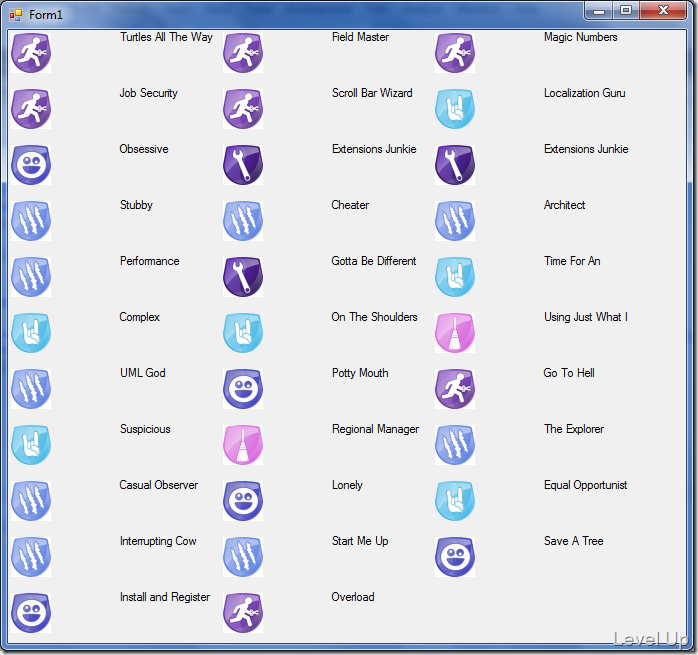698x655 pixels.
Task: Click the "Go To Hell" label
Action: [x=569, y=373]
